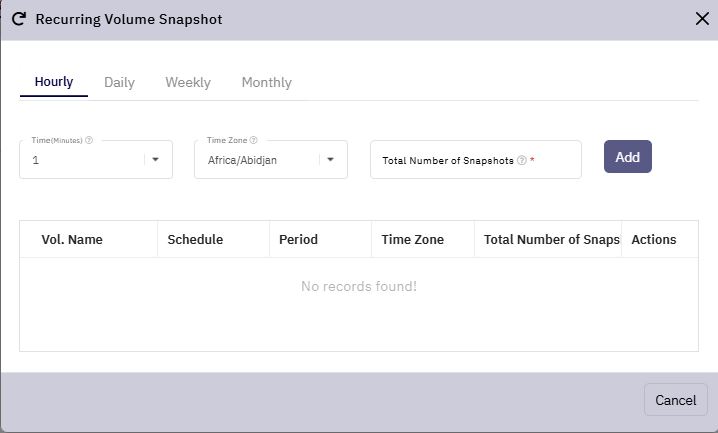Click the refresh icon beside Recurring Volume Snapshot
The image size is (718, 433).
point(19,19)
